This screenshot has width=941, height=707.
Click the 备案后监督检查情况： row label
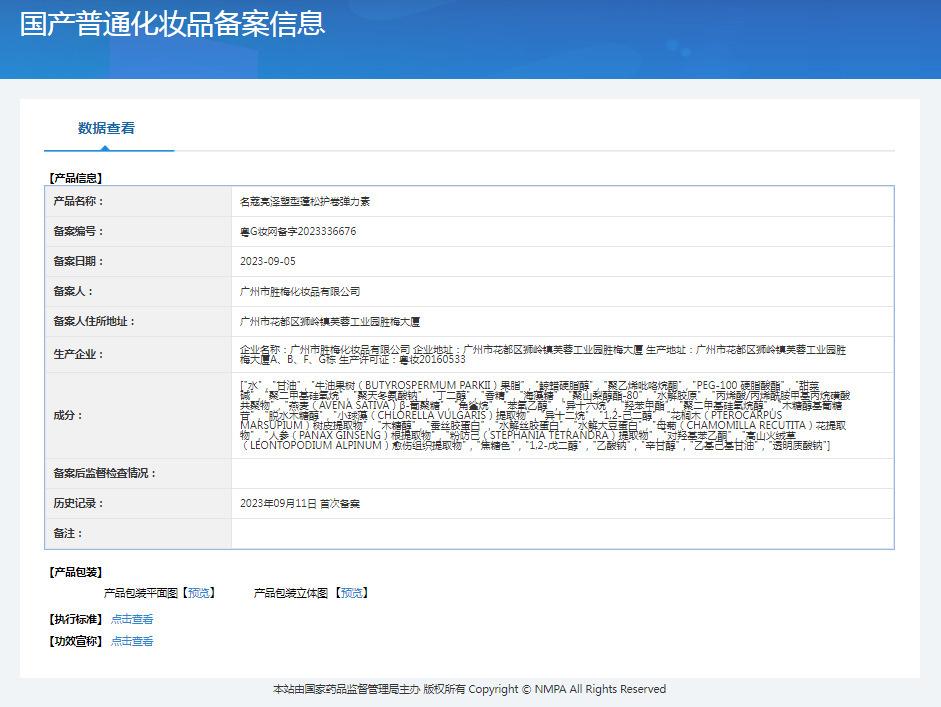[105, 473]
